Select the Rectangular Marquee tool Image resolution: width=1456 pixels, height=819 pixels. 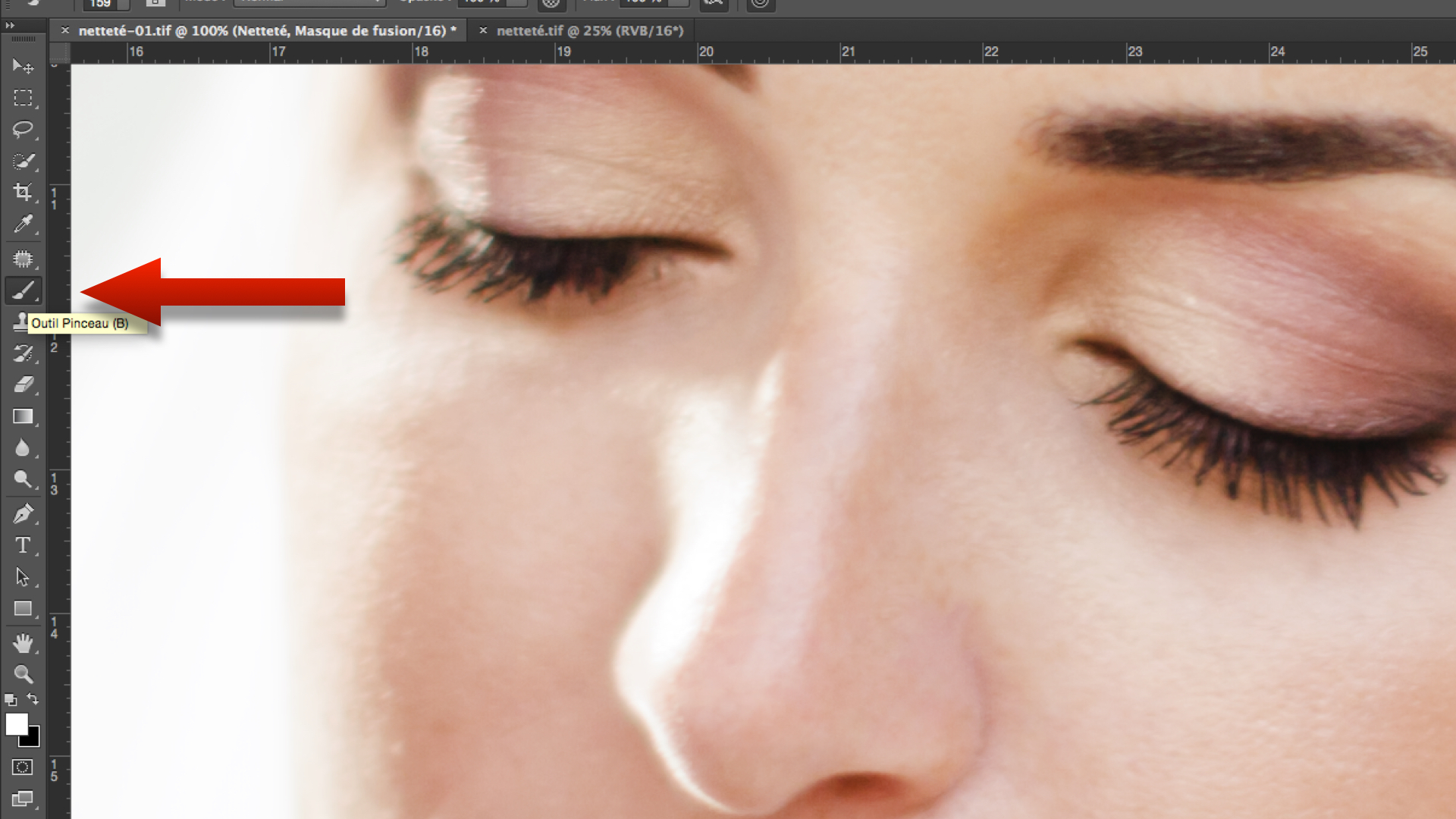(23, 99)
